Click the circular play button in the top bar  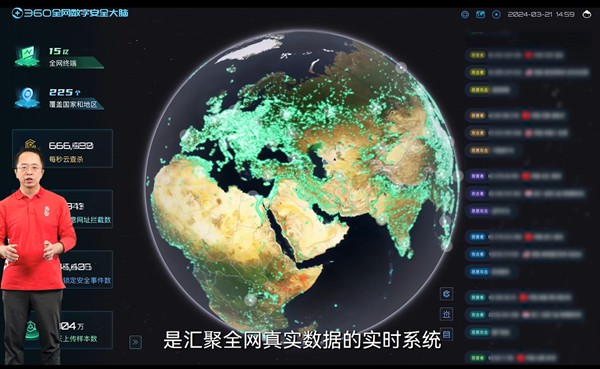pos(496,15)
